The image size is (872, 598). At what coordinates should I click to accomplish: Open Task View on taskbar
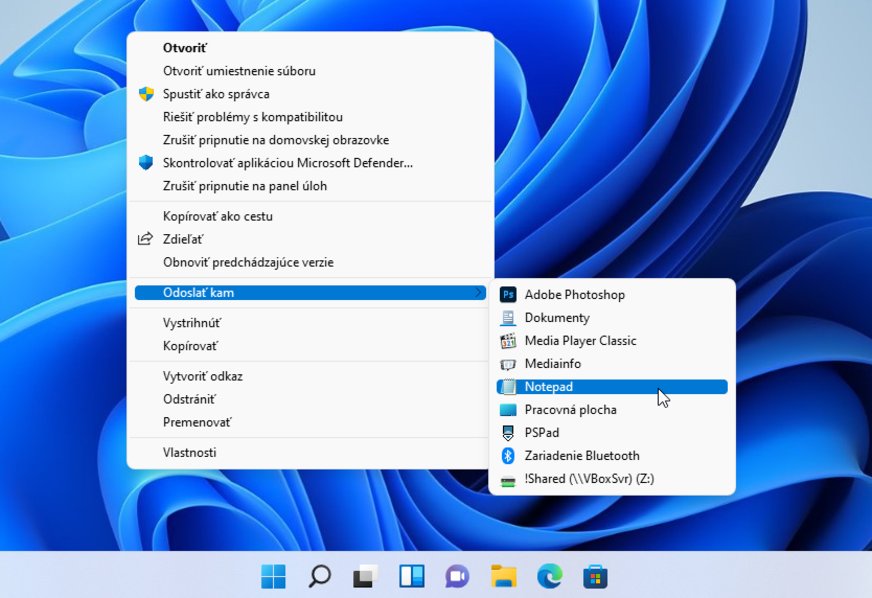365,576
